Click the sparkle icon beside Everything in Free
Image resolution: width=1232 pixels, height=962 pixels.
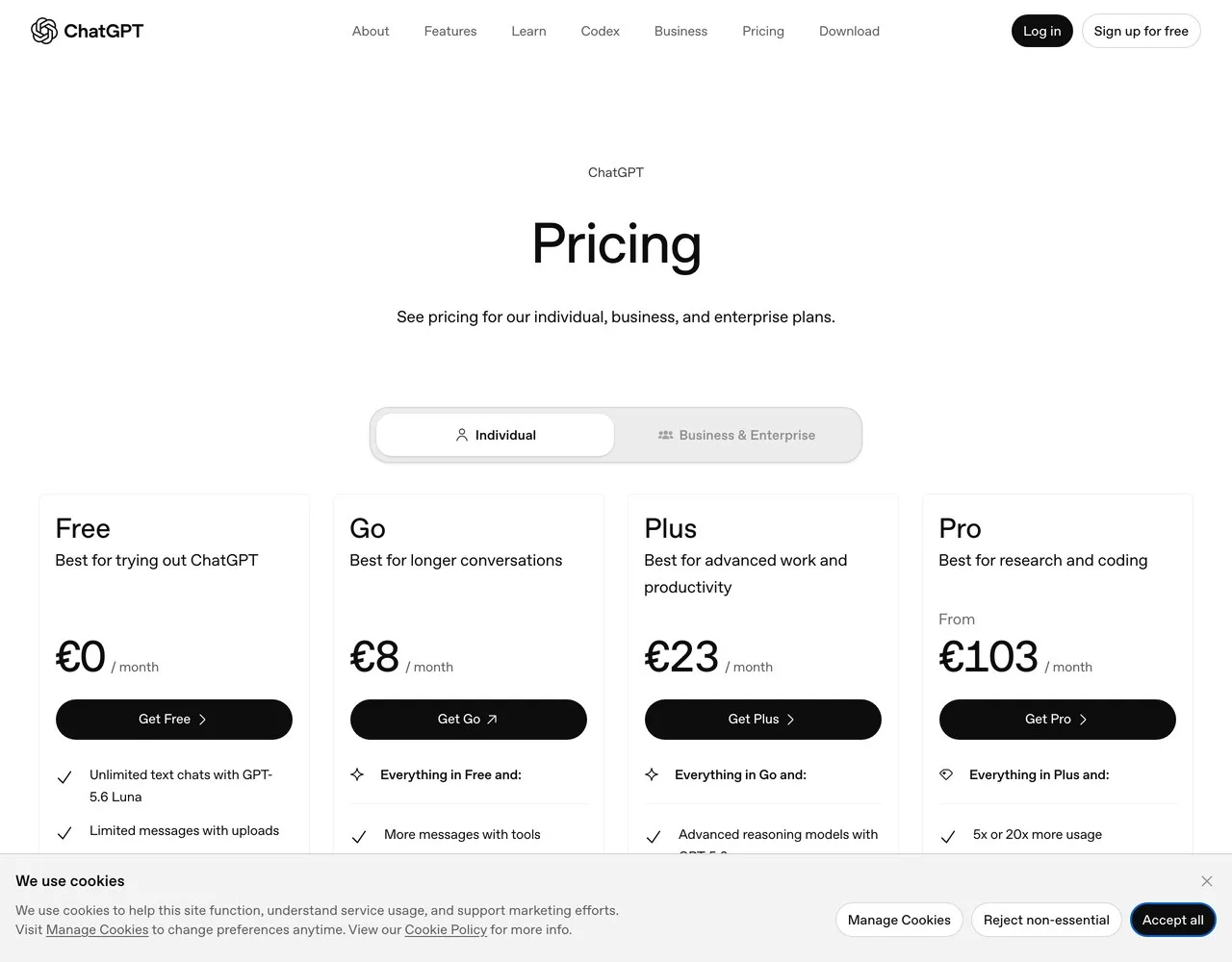pyautogui.click(x=357, y=774)
